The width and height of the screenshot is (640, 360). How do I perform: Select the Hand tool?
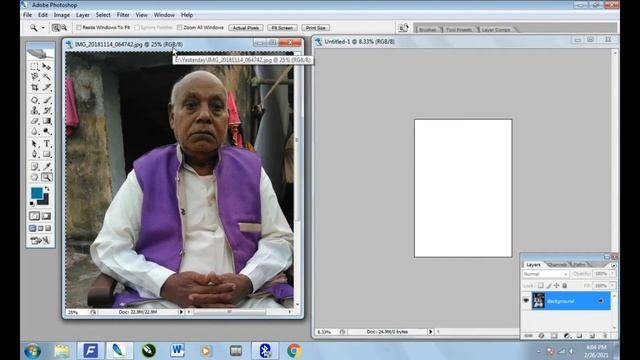pos(35,177)
